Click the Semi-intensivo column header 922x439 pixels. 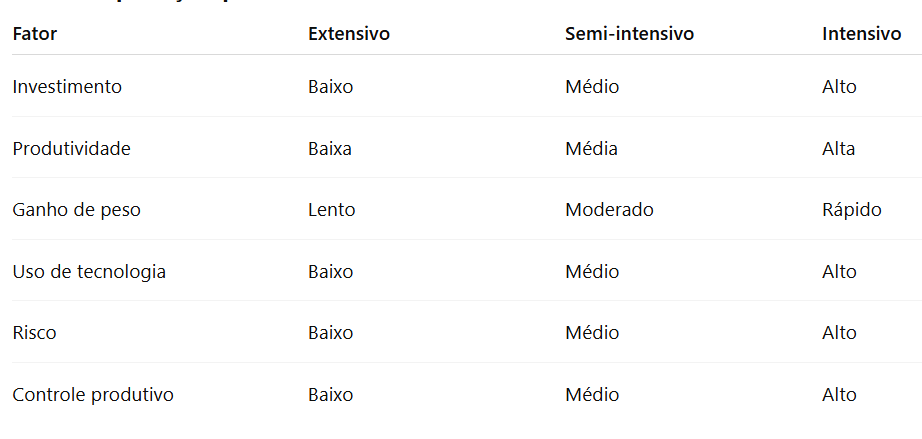629,34
